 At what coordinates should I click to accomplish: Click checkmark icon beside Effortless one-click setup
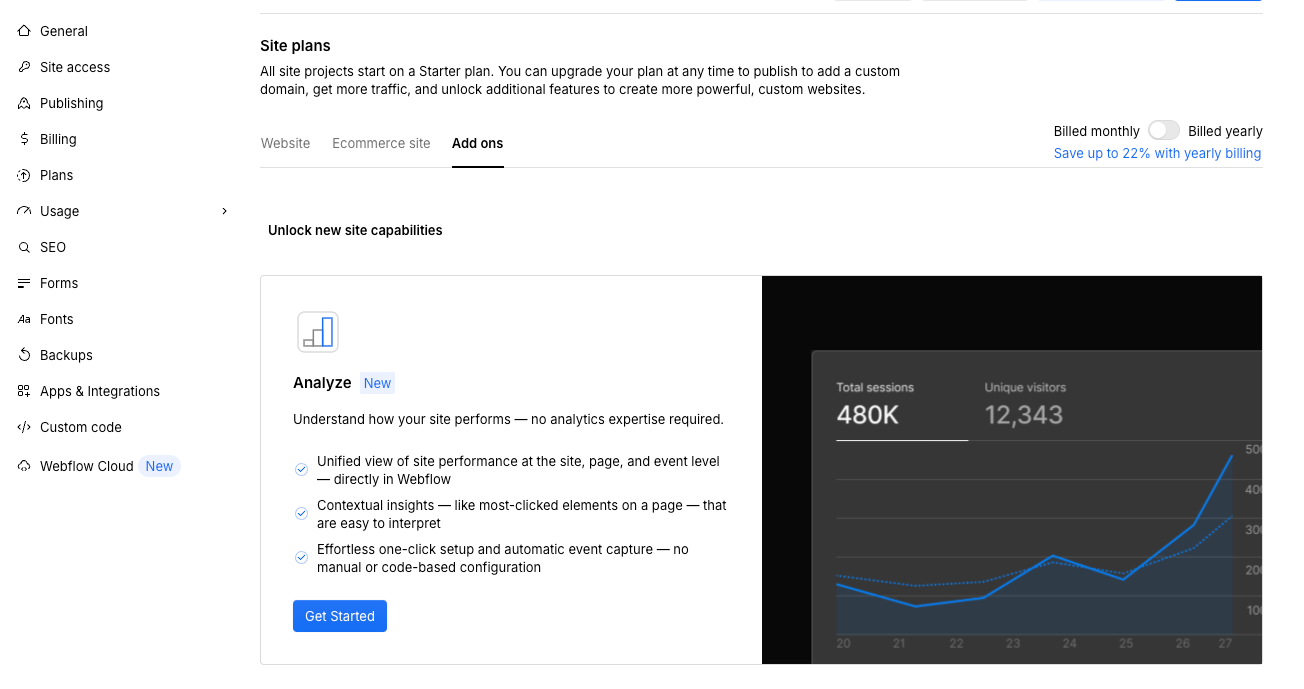(301, 557)
